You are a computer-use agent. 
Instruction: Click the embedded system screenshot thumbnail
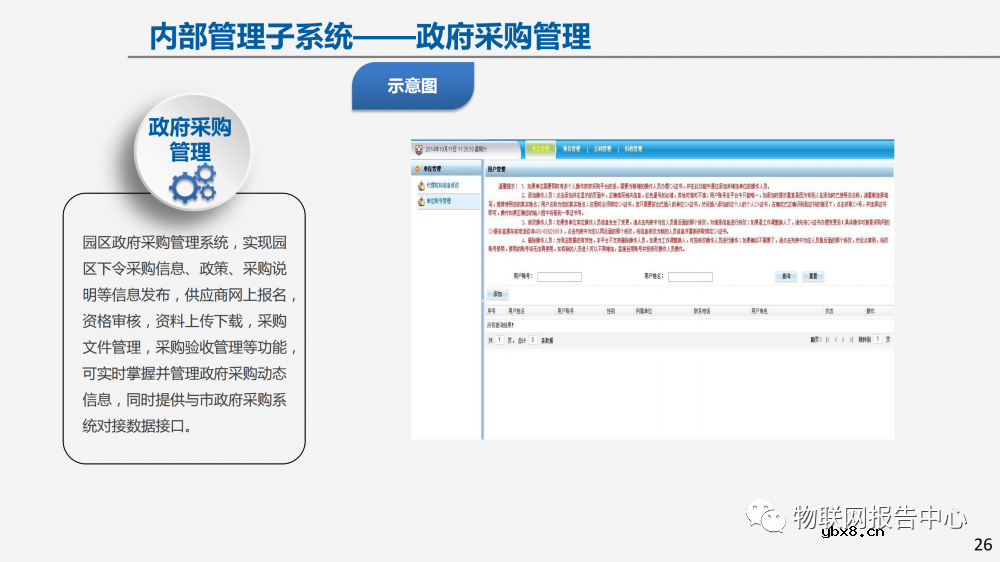point(652,289)
